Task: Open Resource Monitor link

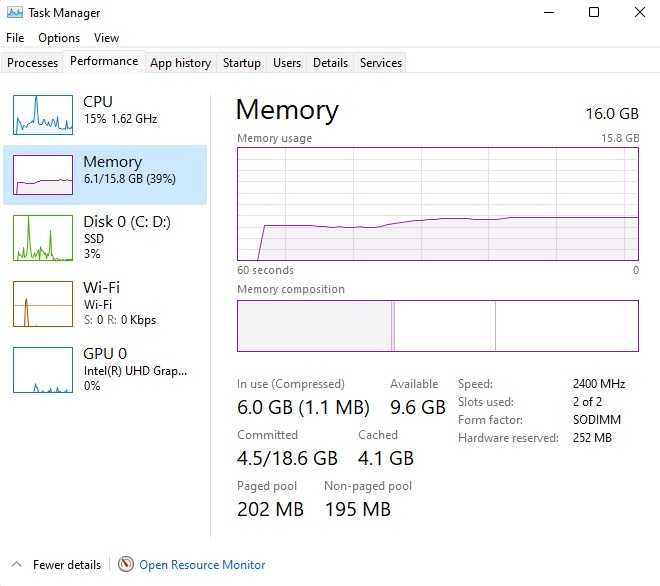Action: (x=202, y=565)
